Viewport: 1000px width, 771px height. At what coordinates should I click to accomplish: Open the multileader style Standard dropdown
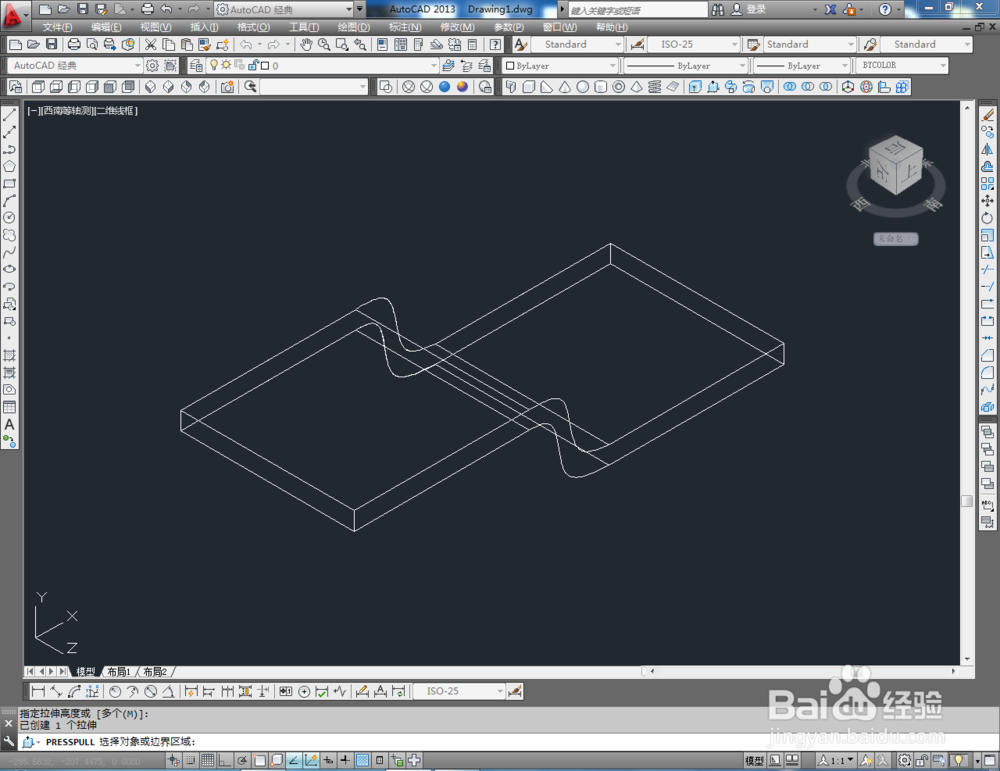pyautogui.click(x=927, y=44)
